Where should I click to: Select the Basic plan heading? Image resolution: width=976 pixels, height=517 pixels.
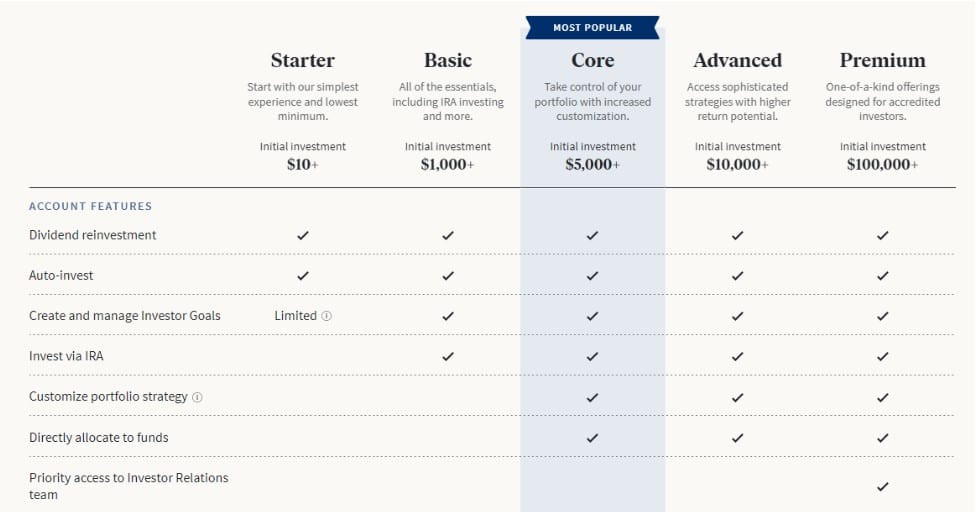click(x=448, y=60)
